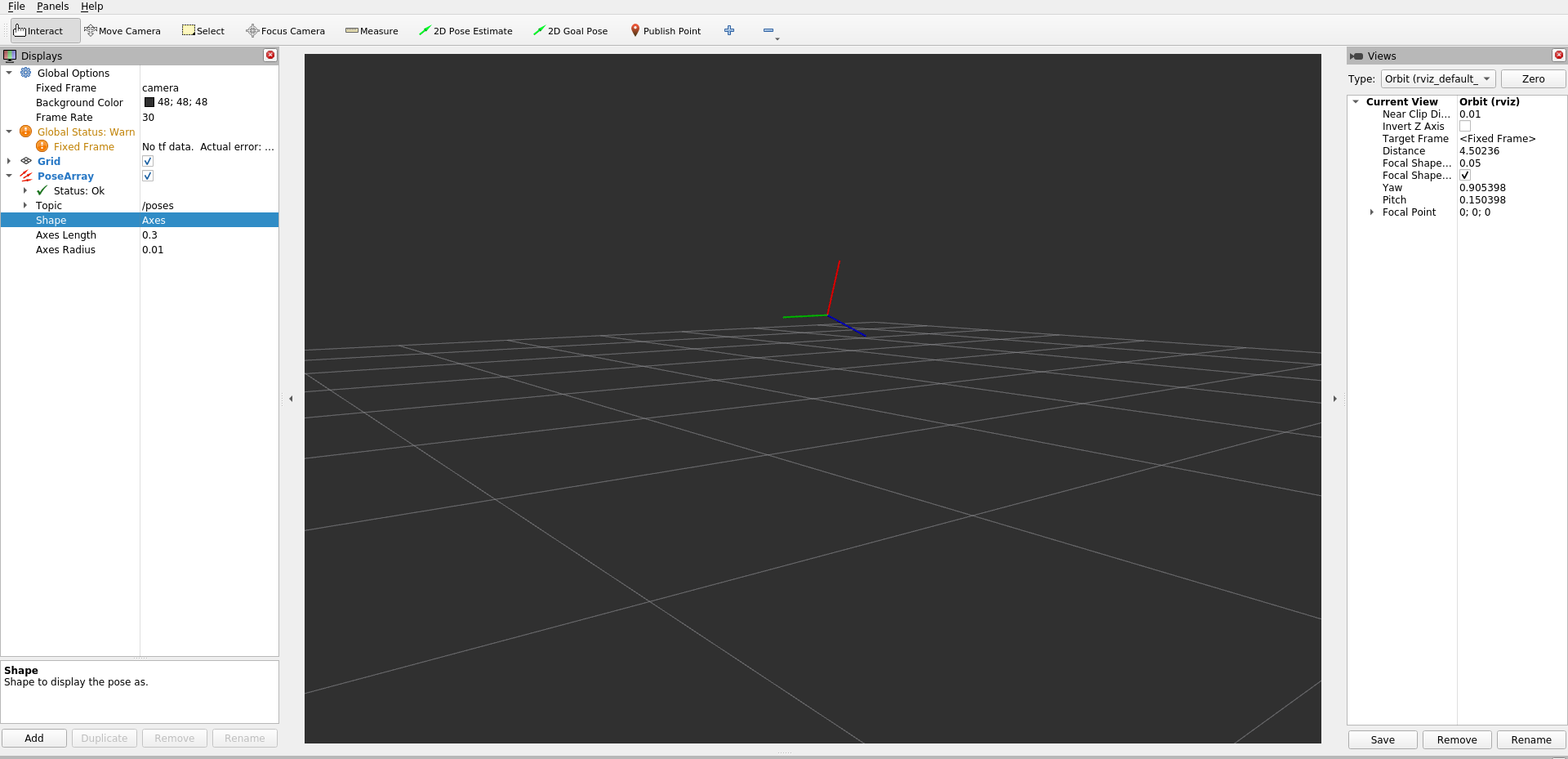Disable the PoseArray display checkbox
The image size is (1568, 759).
pos(148,176)
